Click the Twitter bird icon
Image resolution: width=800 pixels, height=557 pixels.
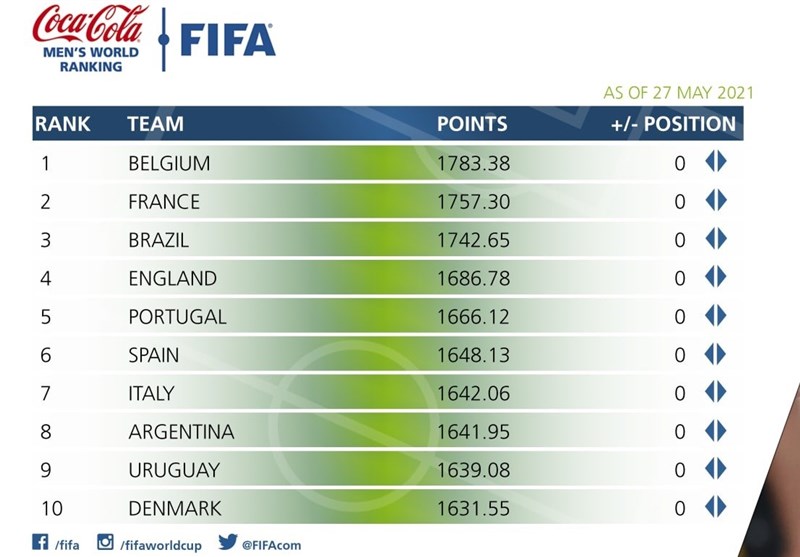coord(226,543)
